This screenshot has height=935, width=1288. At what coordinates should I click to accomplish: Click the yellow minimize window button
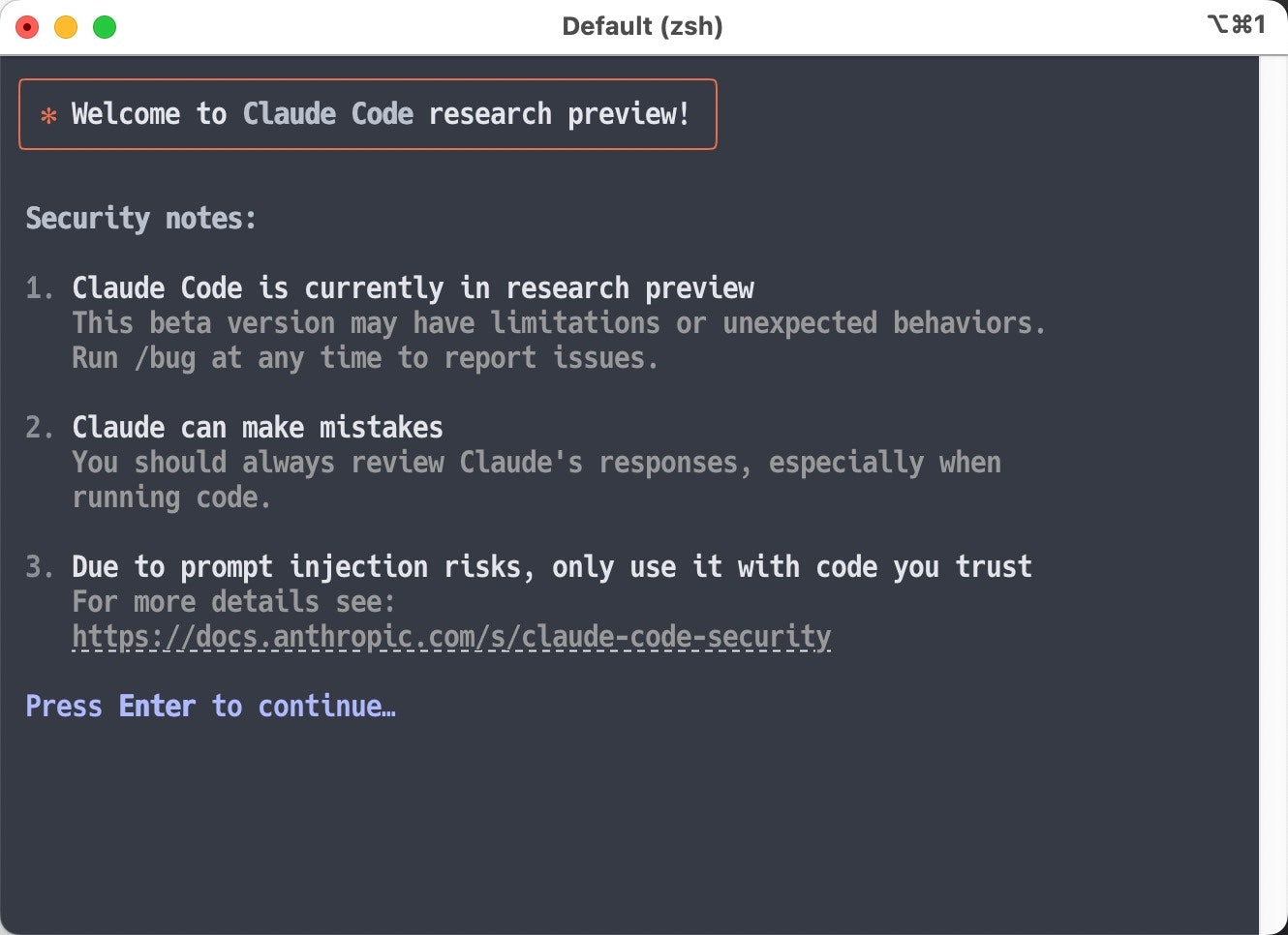coord(66,27)
